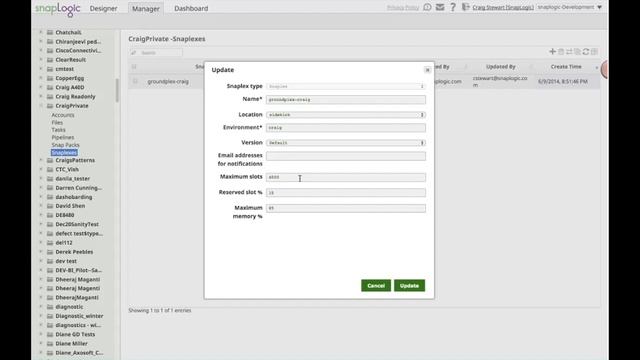Click the folder icon for dev test
The width and height of the screenshot is (640, 360).
[x=50, y=261]
